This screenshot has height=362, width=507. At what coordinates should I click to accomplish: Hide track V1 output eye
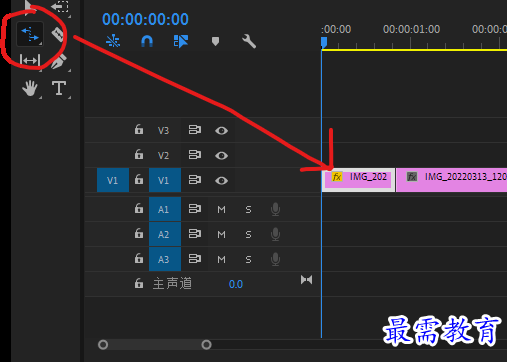click(x=221, y=180)
